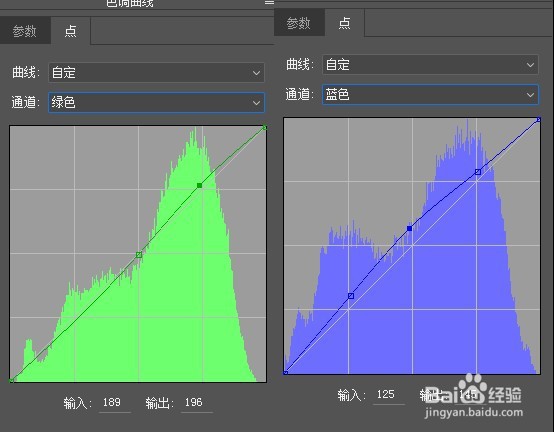
Task: Click the green panel 通道 label
Action: pyautogui.click(x=26, y=102)
